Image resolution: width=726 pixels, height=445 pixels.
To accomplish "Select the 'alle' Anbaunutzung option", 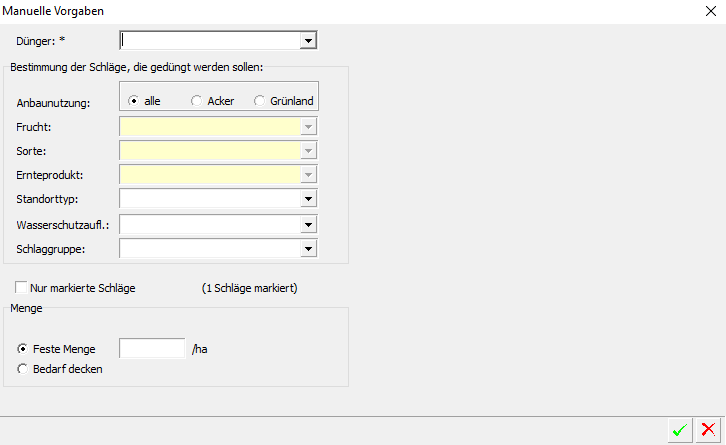I will tap(134, 101).
